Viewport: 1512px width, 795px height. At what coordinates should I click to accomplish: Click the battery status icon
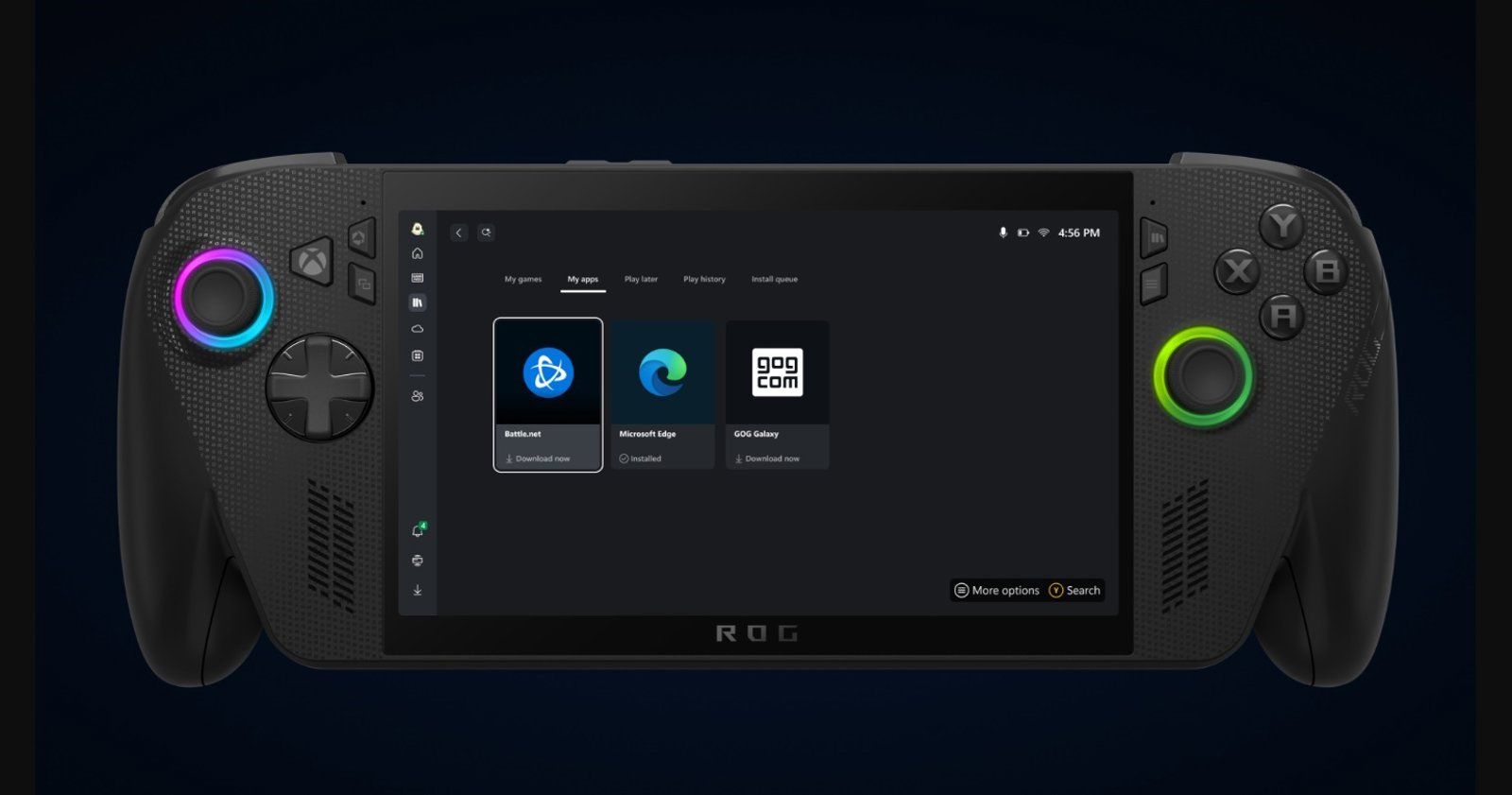(x=1023, y=233)
